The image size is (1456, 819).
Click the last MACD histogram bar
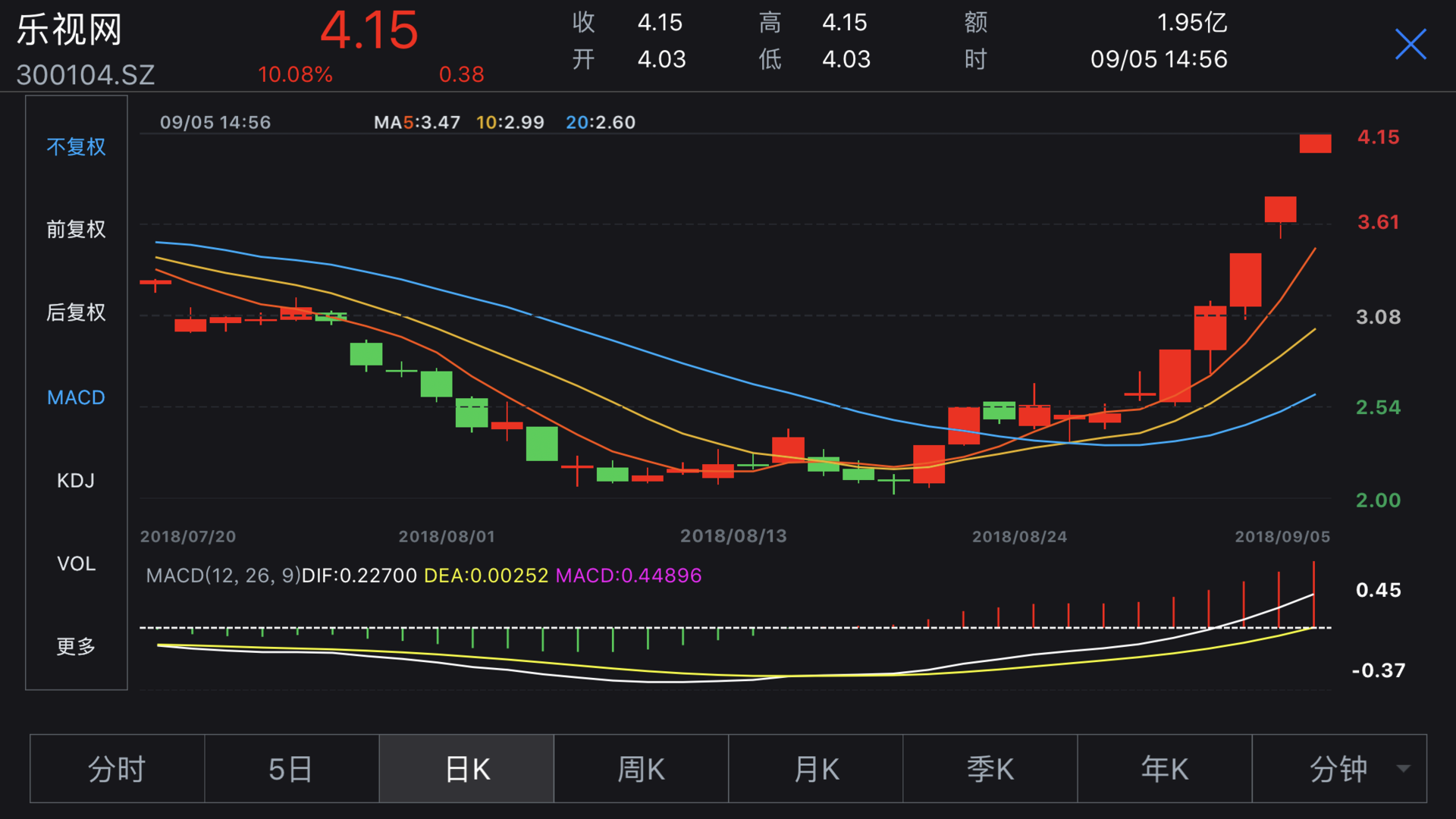(x=1314, y=595)
